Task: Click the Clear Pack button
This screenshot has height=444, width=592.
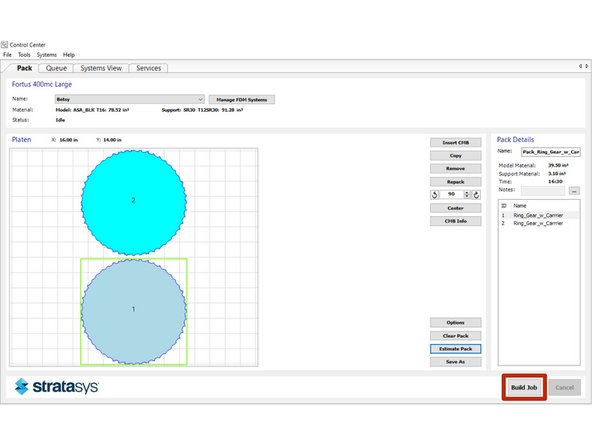Action: pyautogui.click(x=456, y=336)
